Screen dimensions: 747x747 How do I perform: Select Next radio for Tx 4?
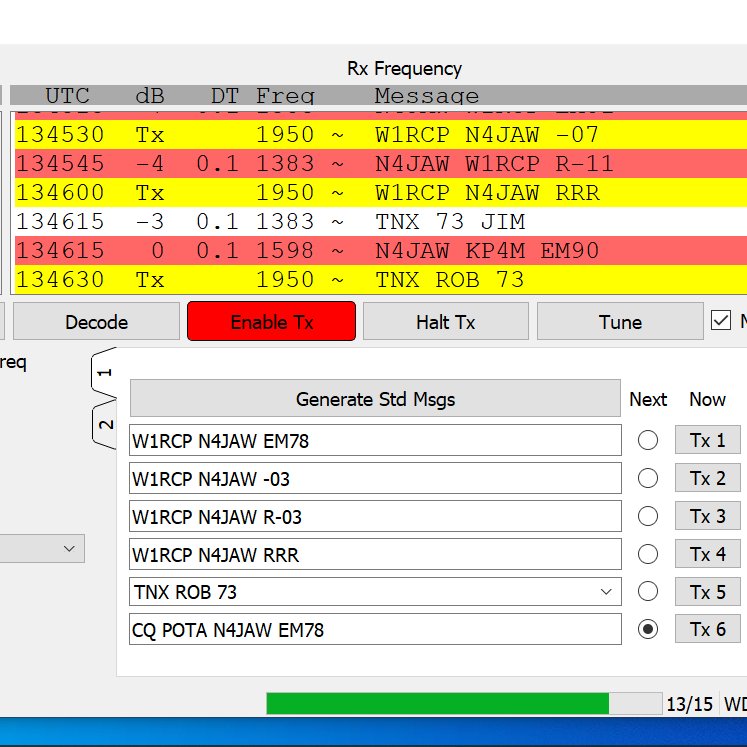[648, 554]
